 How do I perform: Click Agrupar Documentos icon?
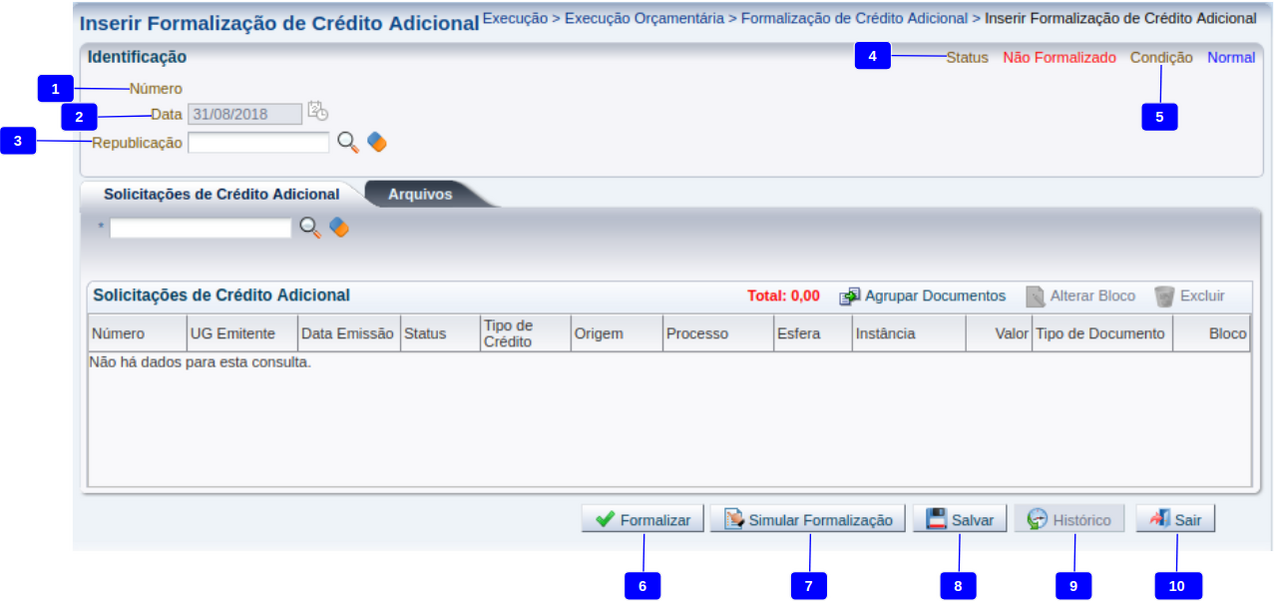click(849, 297)
